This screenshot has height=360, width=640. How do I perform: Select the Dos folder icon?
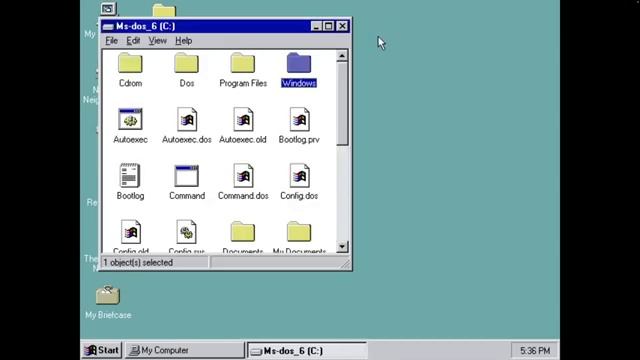click(x=187, y=63)
